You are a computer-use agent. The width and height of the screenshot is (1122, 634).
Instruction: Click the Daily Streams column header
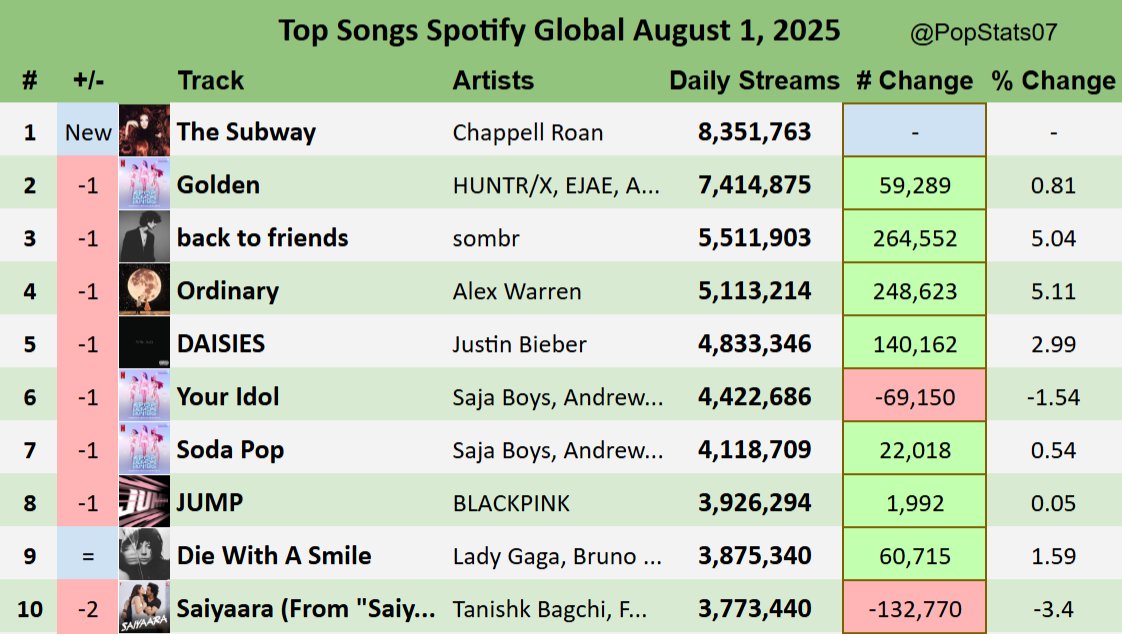click(754, 81)
